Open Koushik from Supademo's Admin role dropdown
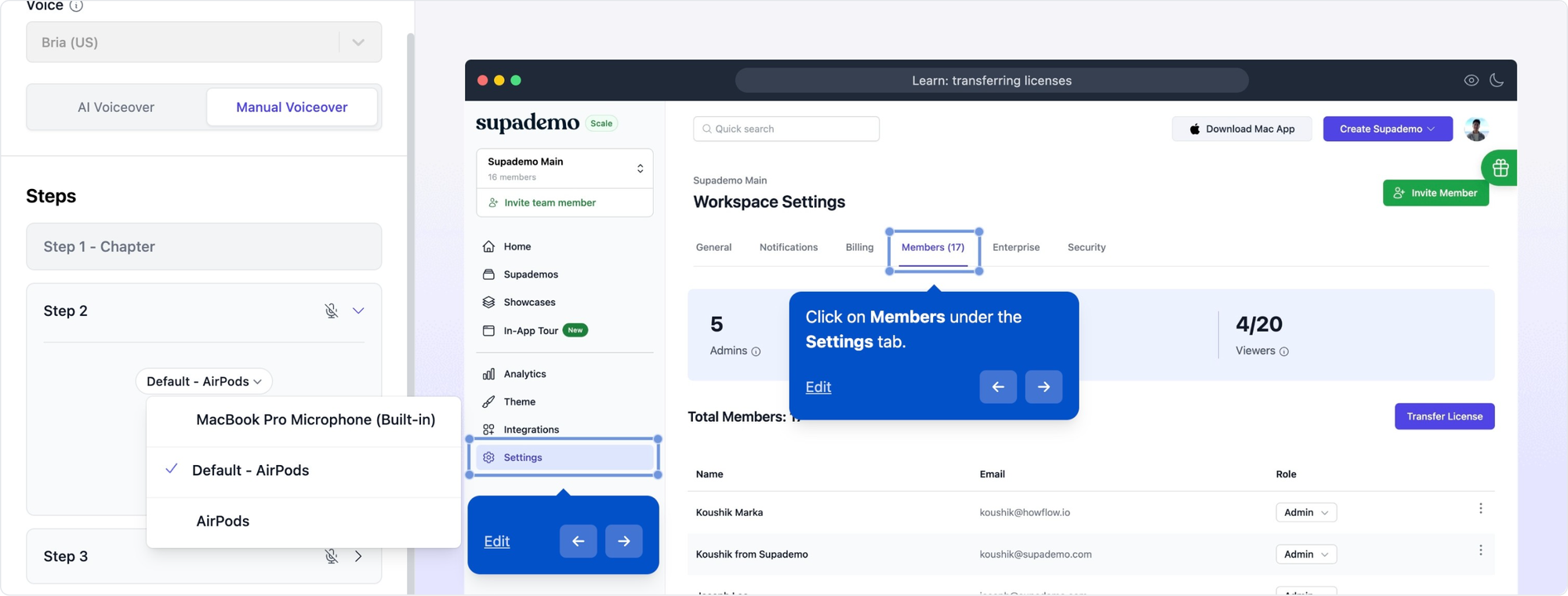1568x596 pixels. pos(1306,554)
